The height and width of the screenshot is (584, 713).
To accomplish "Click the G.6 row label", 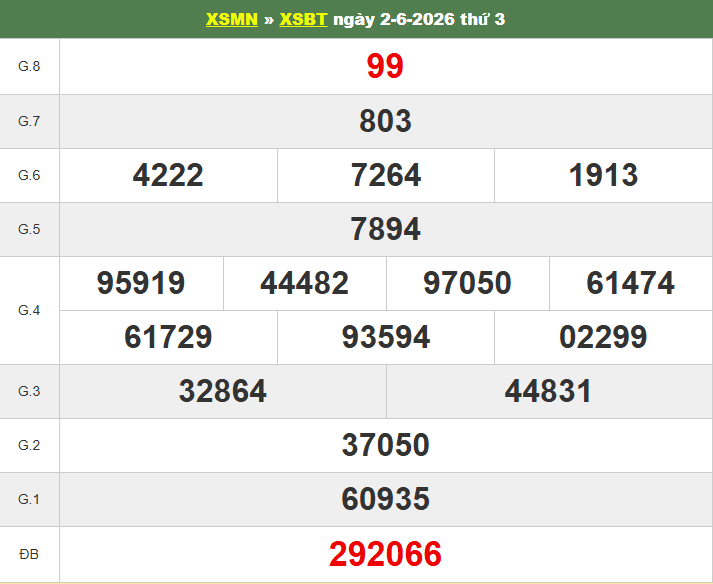I will [x=29, y=175].
